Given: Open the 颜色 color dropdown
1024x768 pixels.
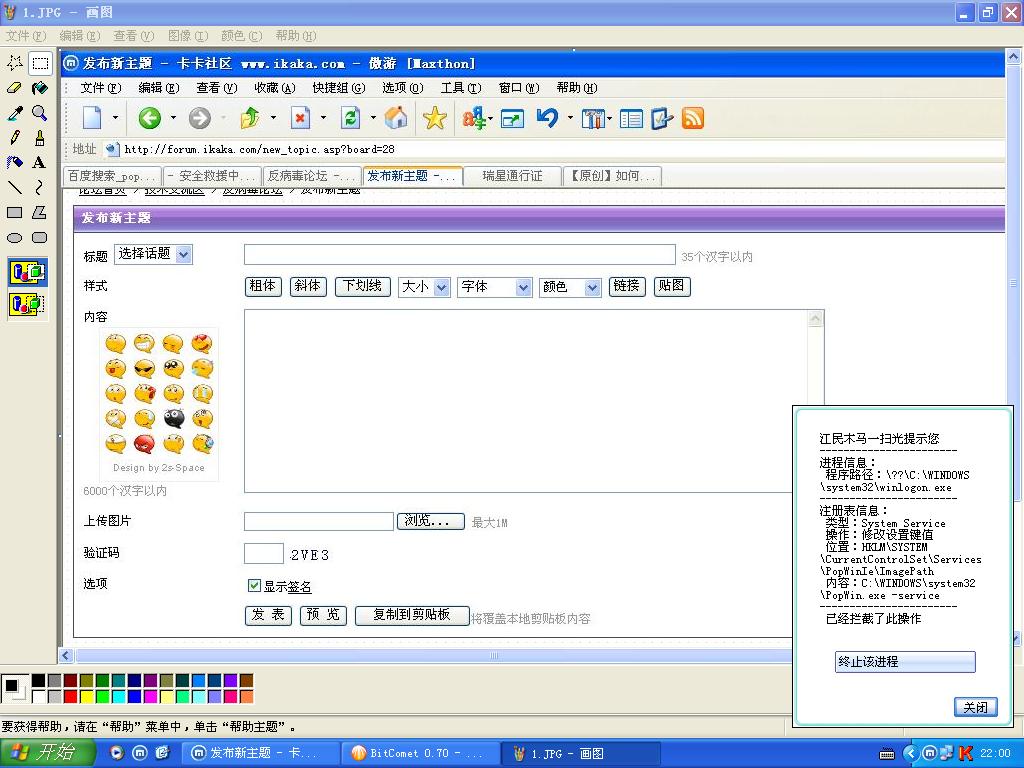Looking at the screenshot, I should pos(569,287).
